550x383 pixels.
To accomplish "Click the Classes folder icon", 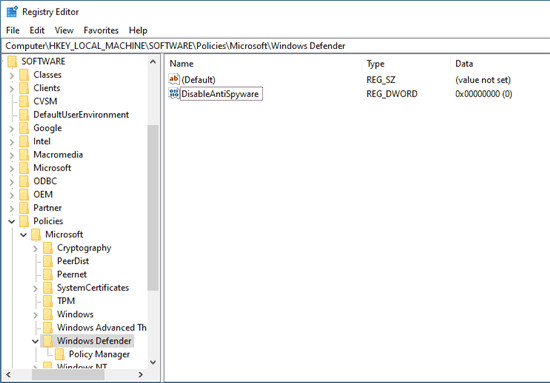I will [x=24, y=75].
